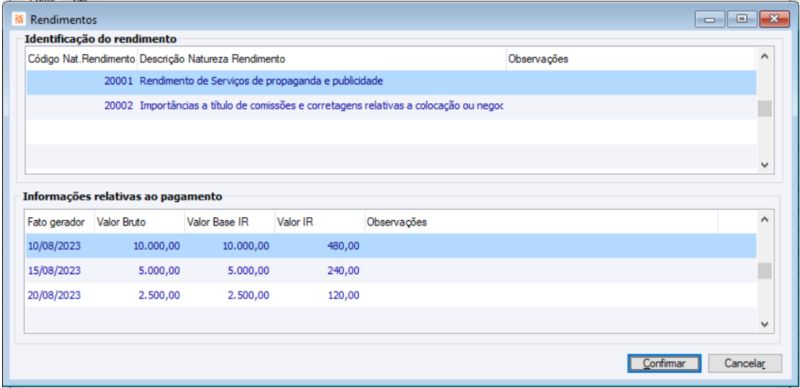The width and height of the screenshot is (800, 388).
Task: Select code 20001 cell
Action: coord(82,81)
